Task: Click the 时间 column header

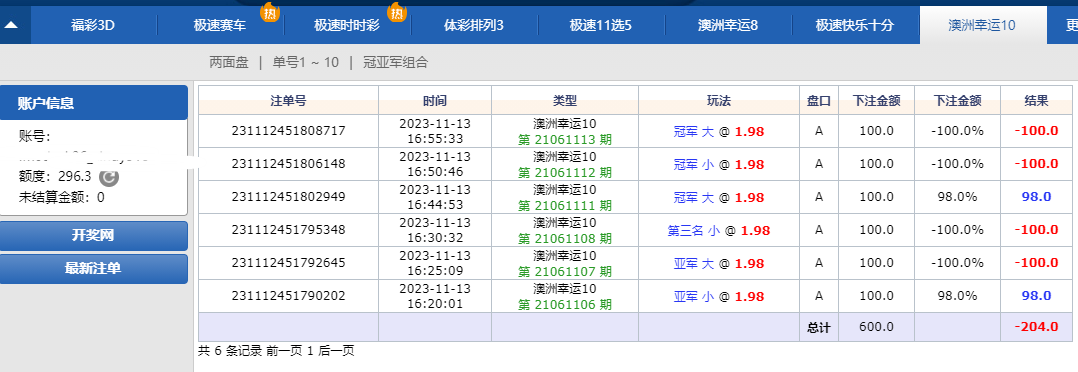Action: (434, 100)
